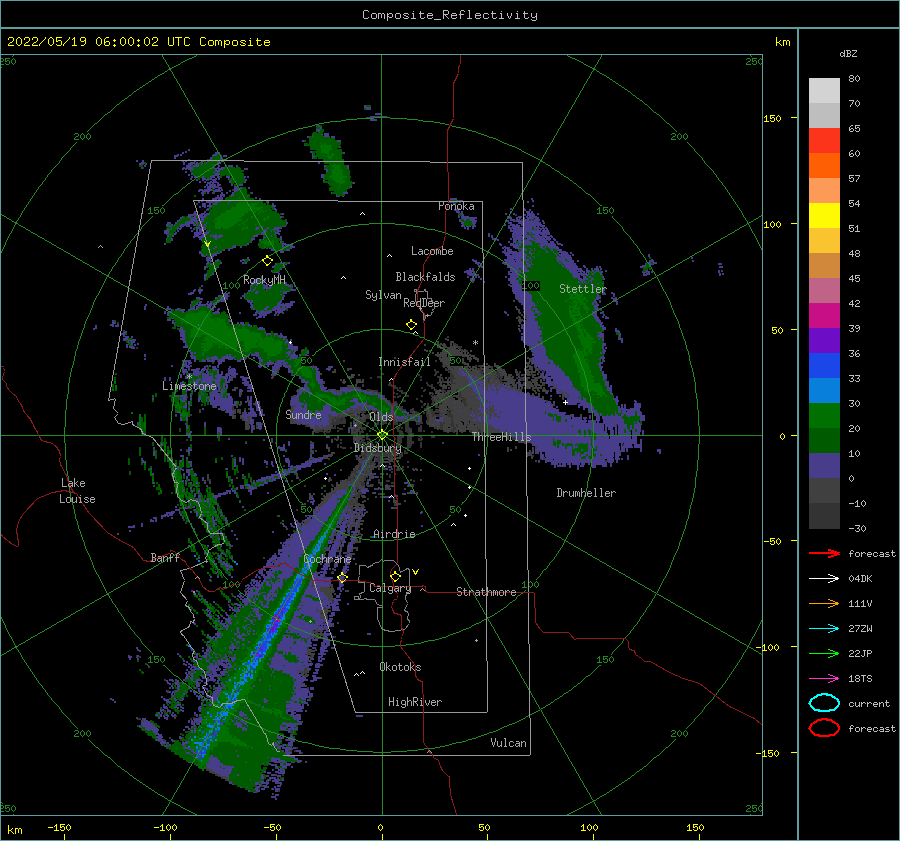Click the RedDeer city label
900x841 pixels.
(424, 303)
